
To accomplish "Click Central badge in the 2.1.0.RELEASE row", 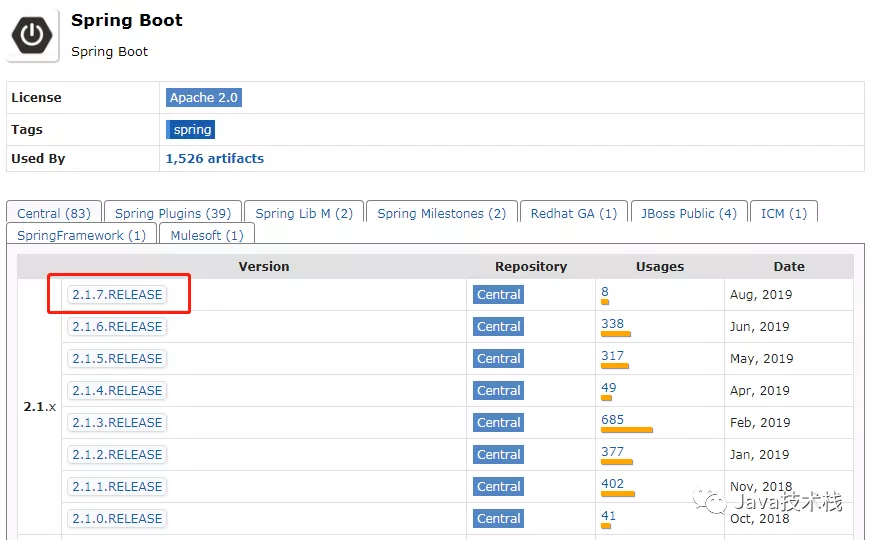I will [498, 518].
